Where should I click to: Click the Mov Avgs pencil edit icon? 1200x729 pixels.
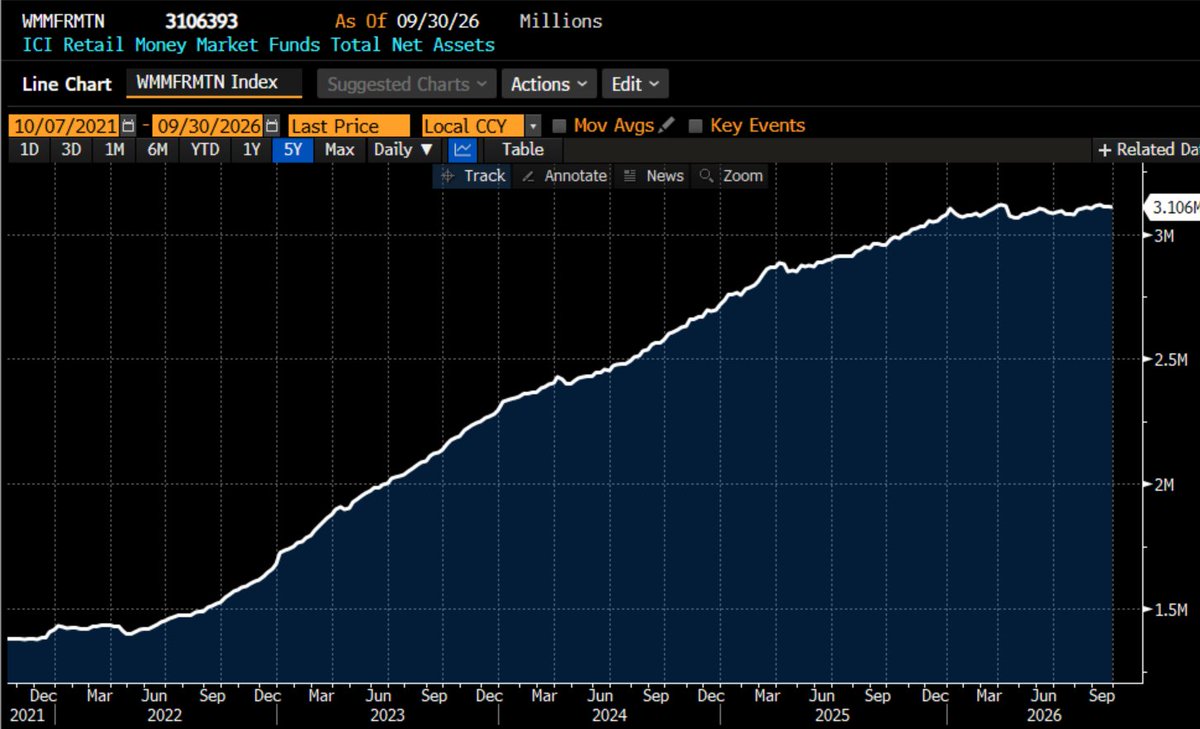[x=667, y=125]
